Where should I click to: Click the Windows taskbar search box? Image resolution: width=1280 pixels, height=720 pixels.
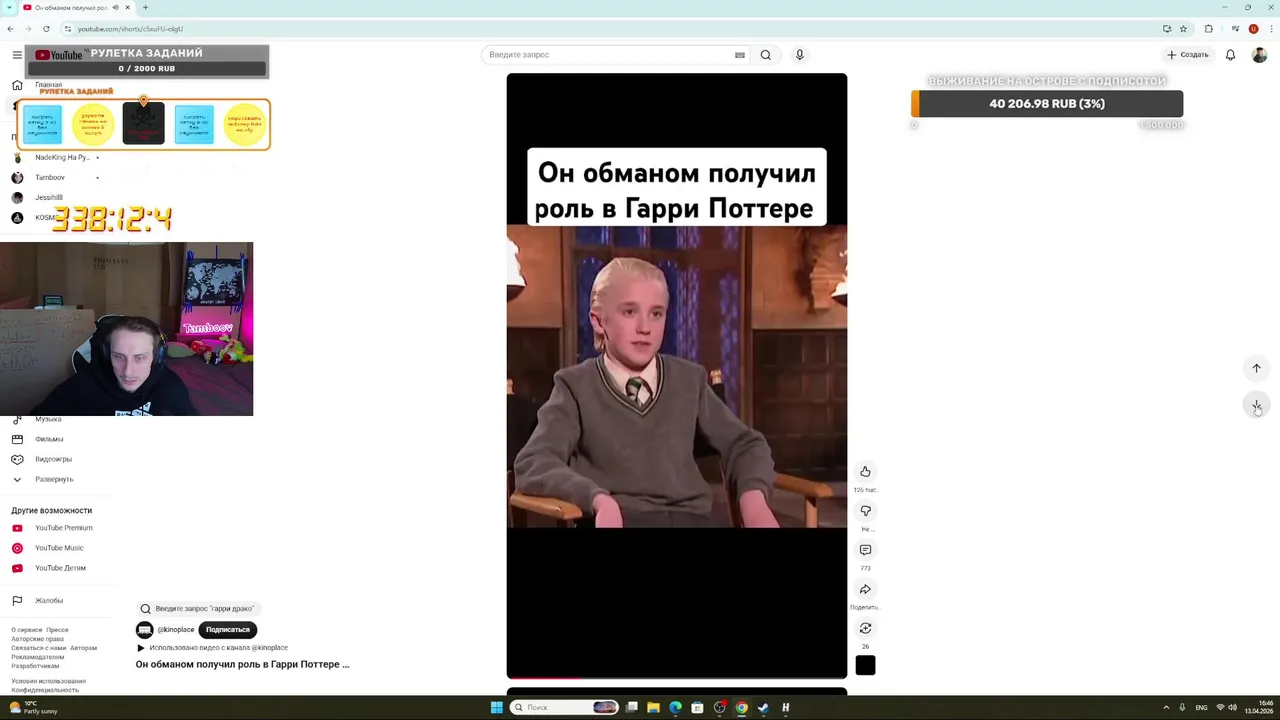(x=565, y=707)
